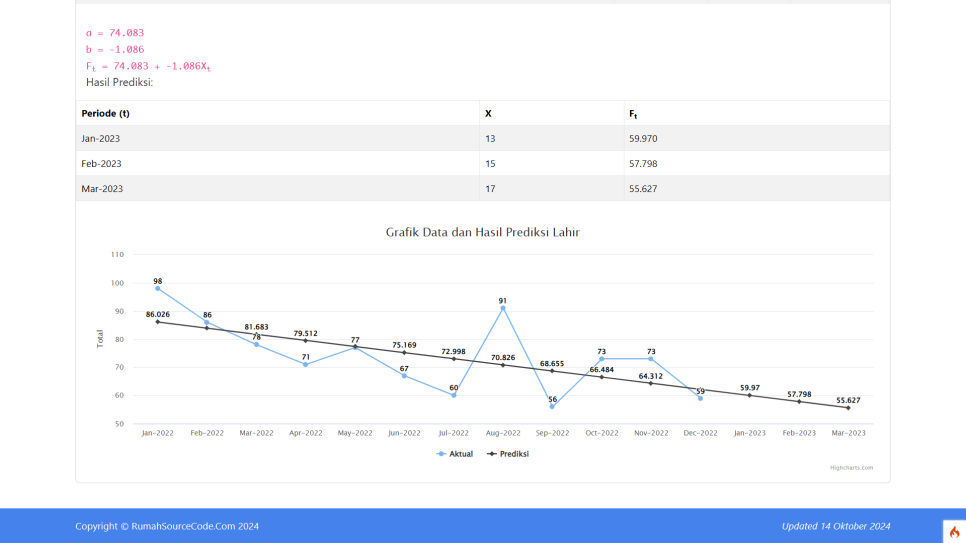Click the Jan-2022 Aktual data point 98
The image size is (966, 543).
[x=158, y=288]
